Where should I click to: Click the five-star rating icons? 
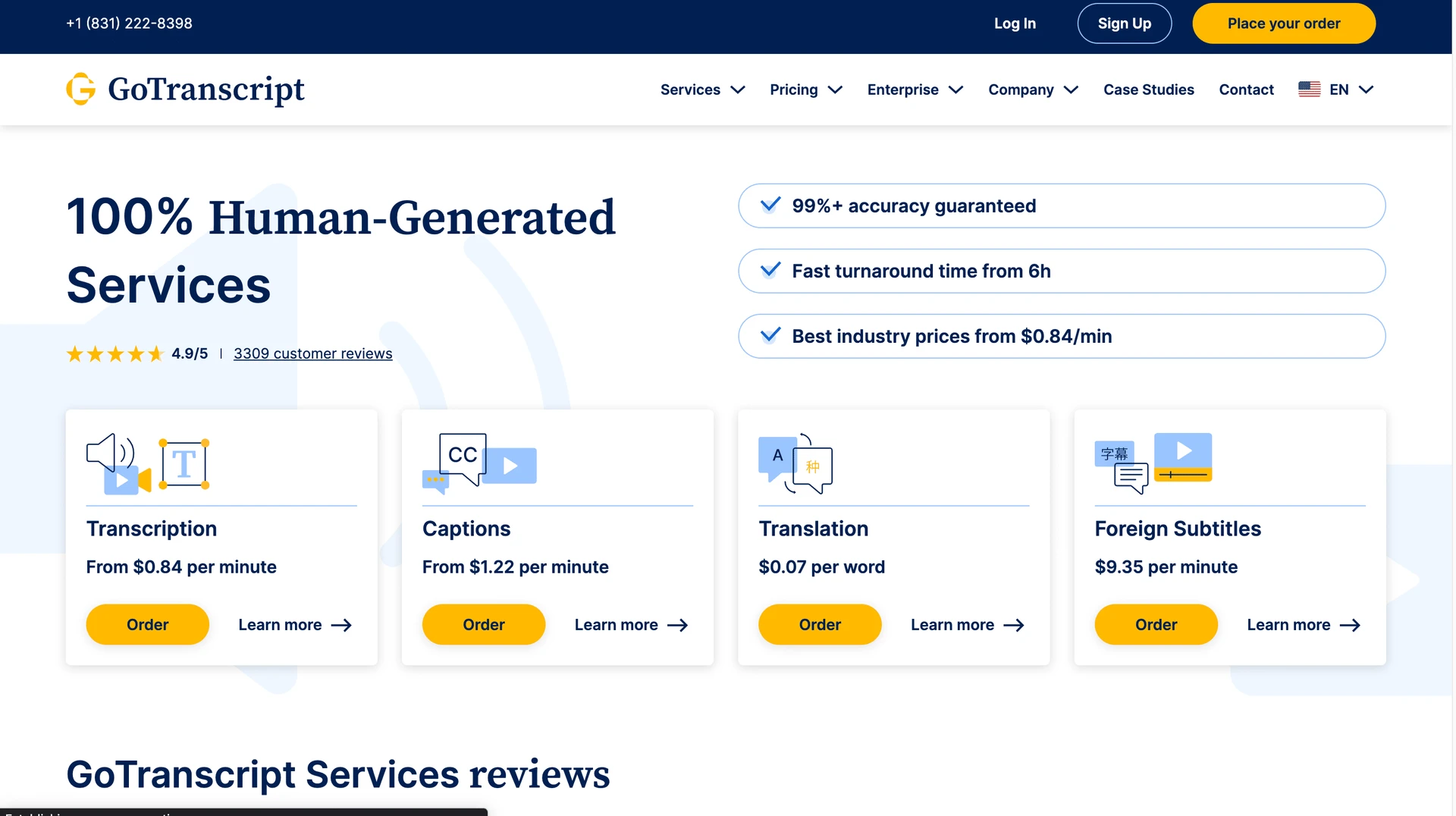click(115, 354)
